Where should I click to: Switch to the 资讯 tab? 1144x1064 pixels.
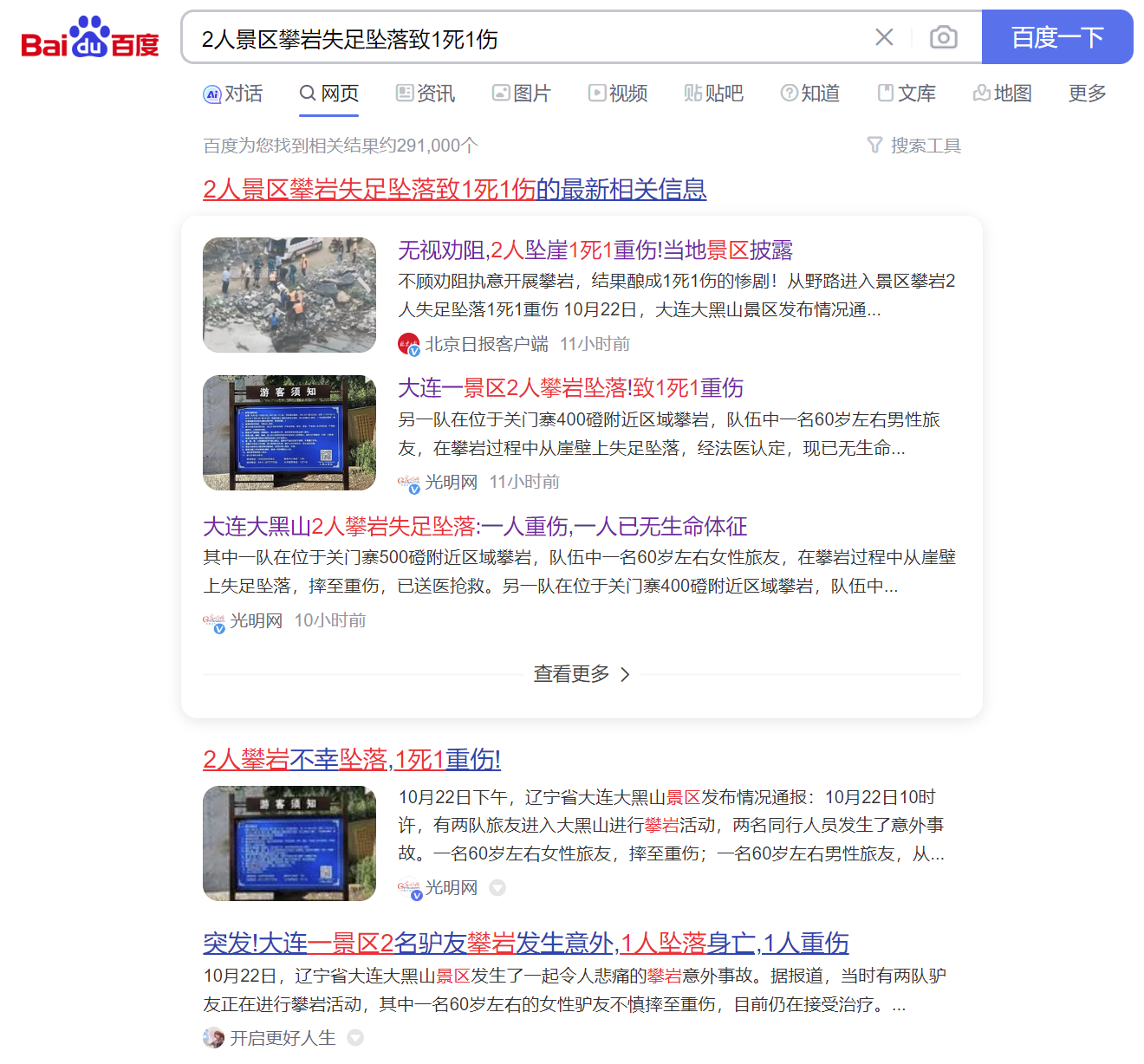point(426,94)
